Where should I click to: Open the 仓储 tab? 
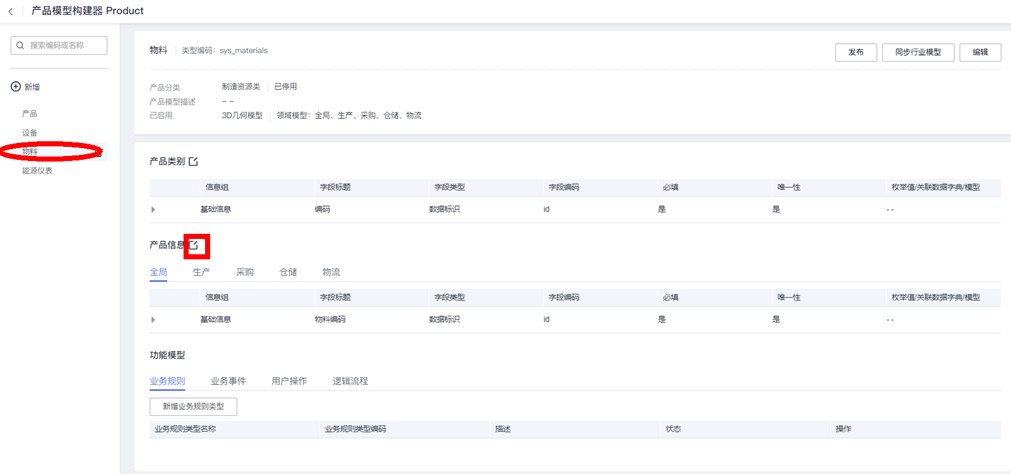click(x=288, y=272)
